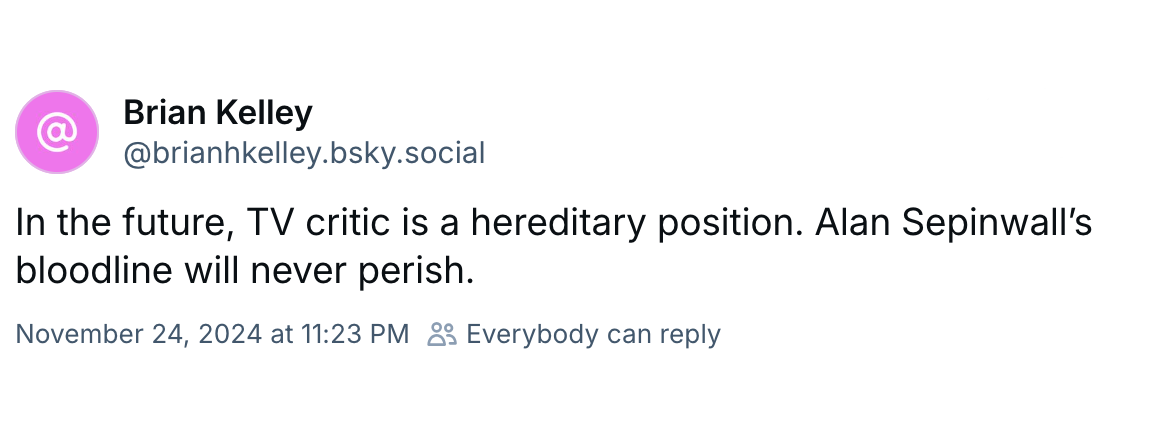This screenshot has height=444, width=1167.
Task: Click the "bloodline will never perish." line
Action: (x=244, y=270)
